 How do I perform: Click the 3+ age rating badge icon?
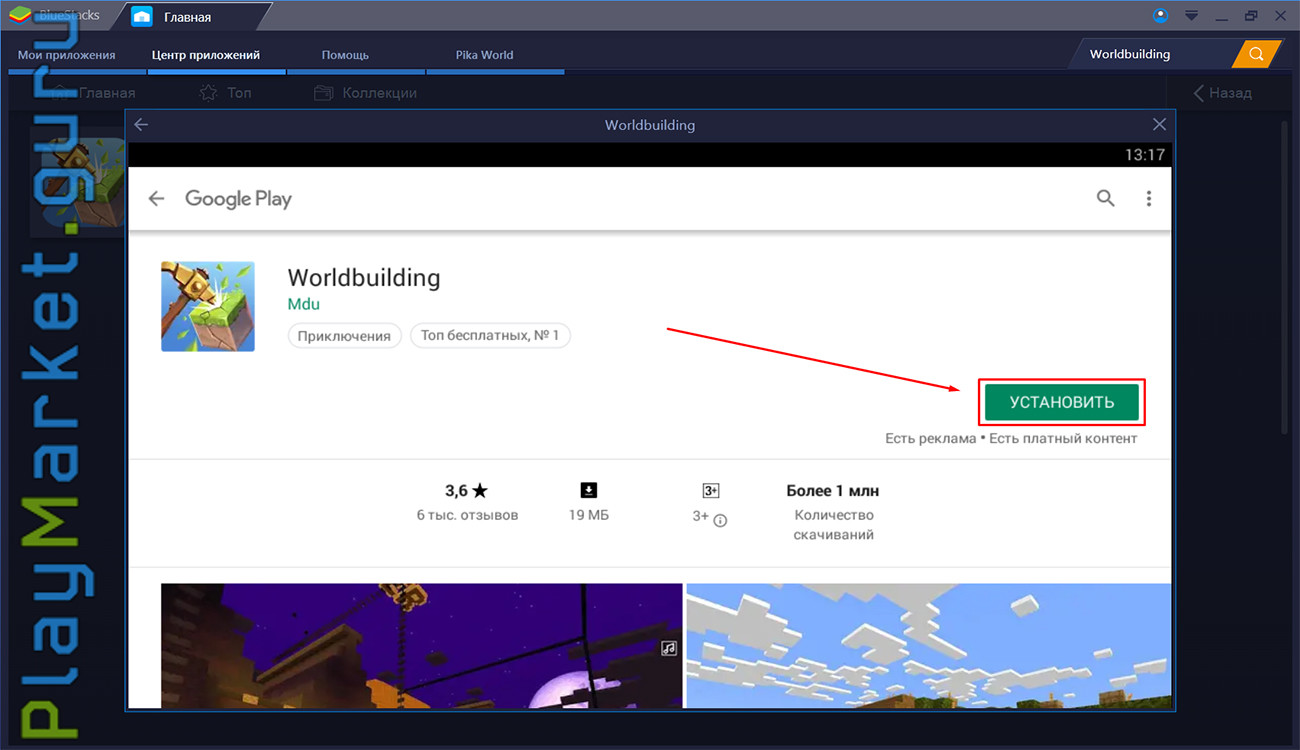(x=711, y=491)
